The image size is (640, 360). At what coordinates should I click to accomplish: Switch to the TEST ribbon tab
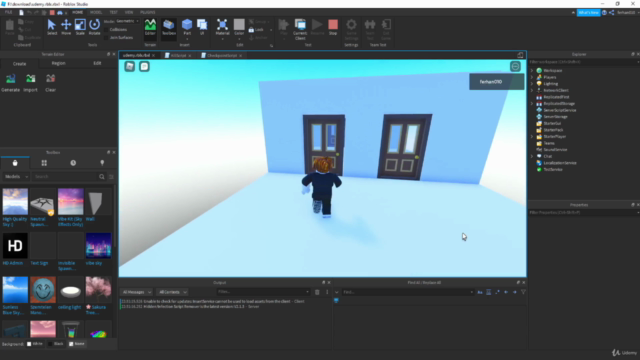pyautogui.click(x=113, y=12)
